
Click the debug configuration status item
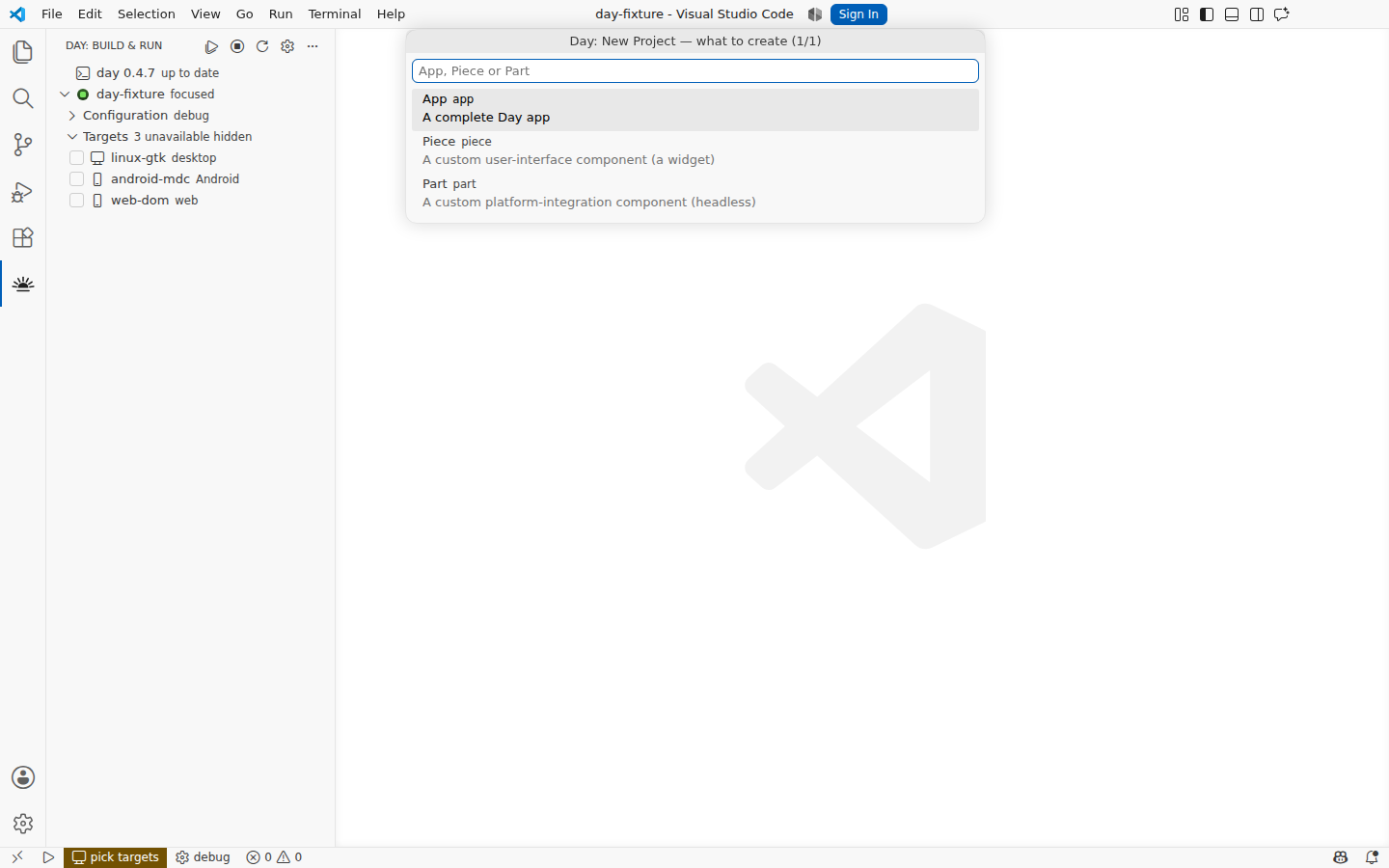pyautogui.click(x=203, y=857)
